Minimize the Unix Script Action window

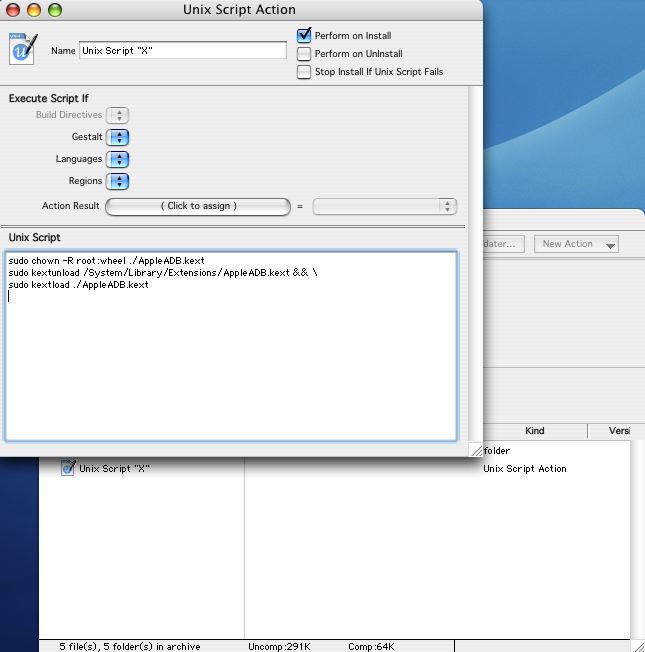click(34, 10)
